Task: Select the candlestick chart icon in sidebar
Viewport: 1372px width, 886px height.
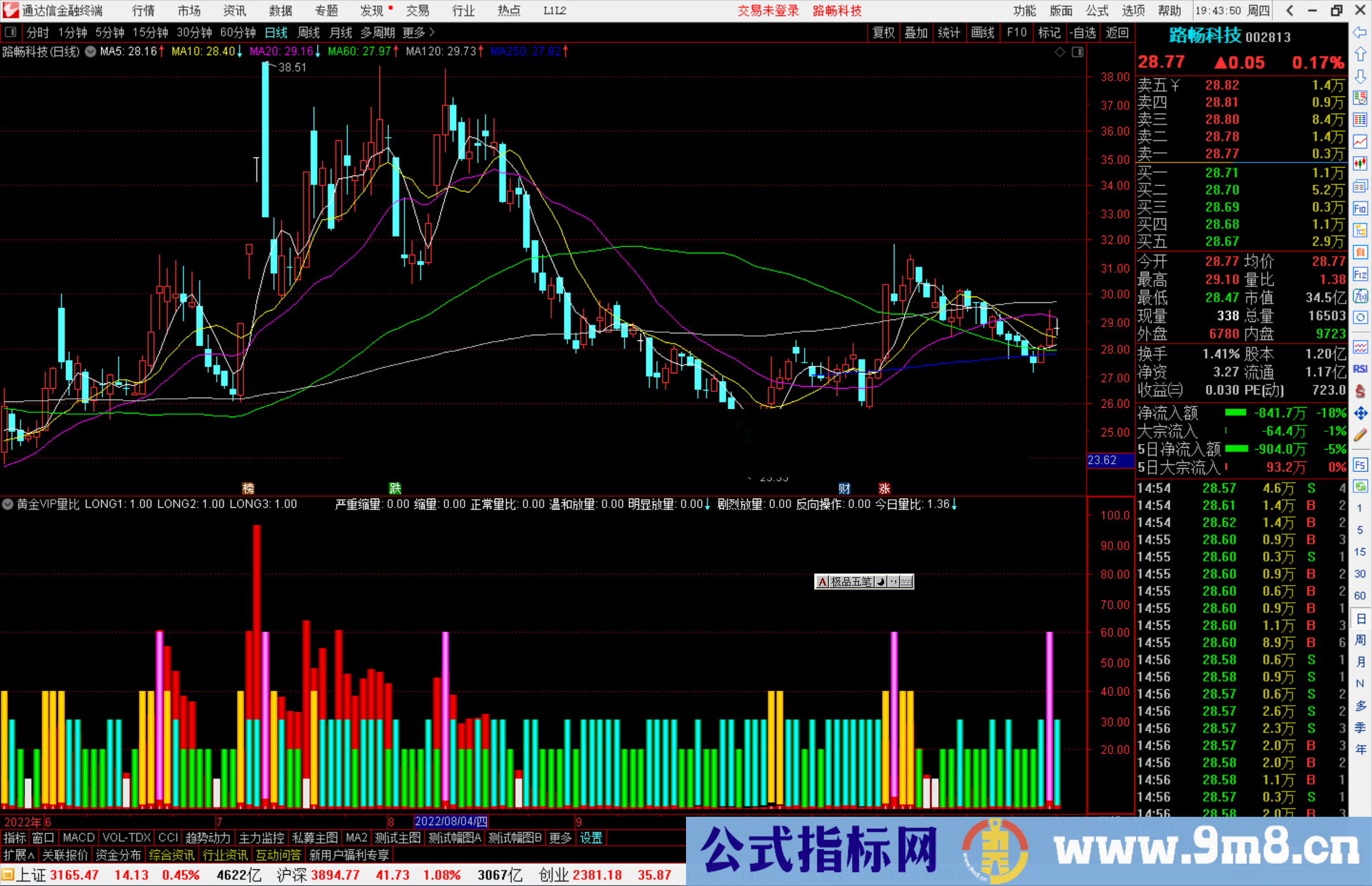Action: pos(1360,164)
